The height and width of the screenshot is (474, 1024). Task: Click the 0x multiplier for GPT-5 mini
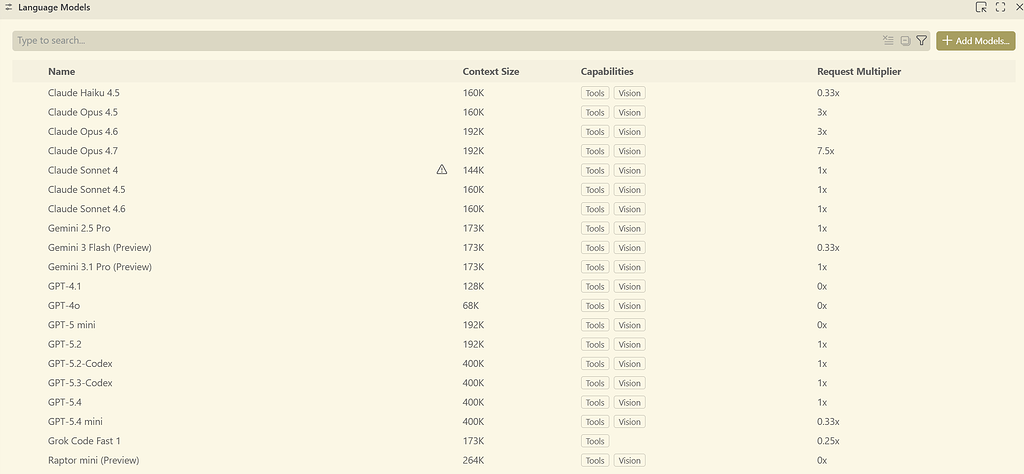(x=822, y=325)
